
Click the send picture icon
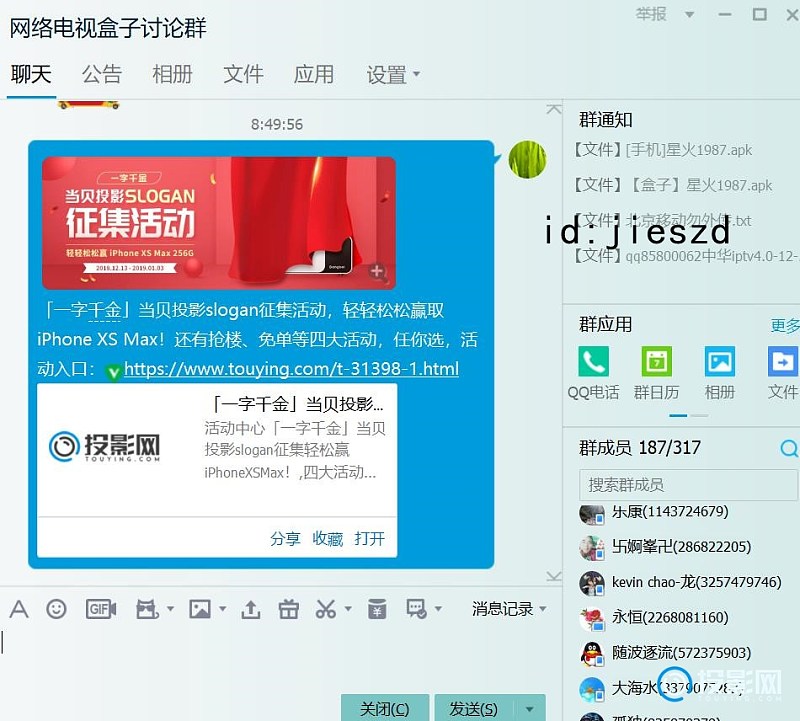click(x=200, y=609)
